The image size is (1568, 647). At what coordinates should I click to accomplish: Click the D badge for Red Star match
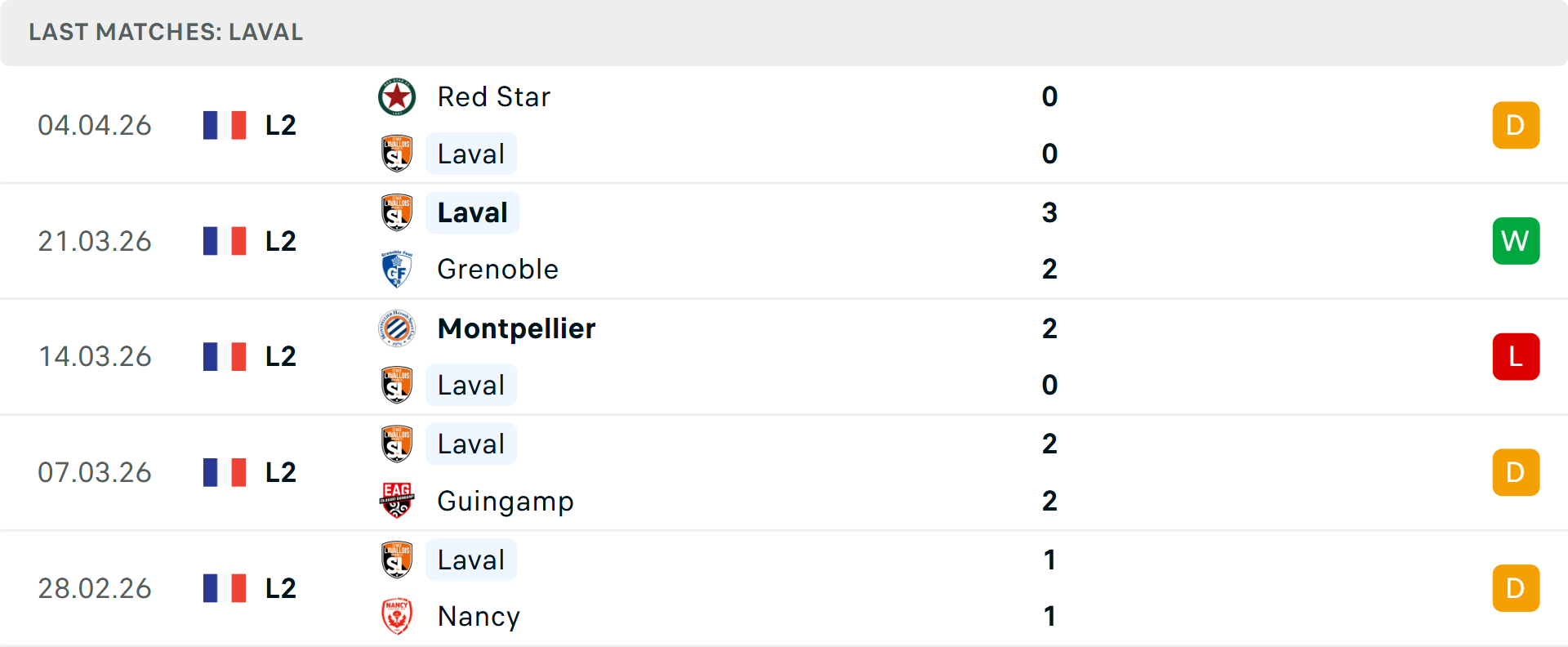click(x=1515, y=125)
